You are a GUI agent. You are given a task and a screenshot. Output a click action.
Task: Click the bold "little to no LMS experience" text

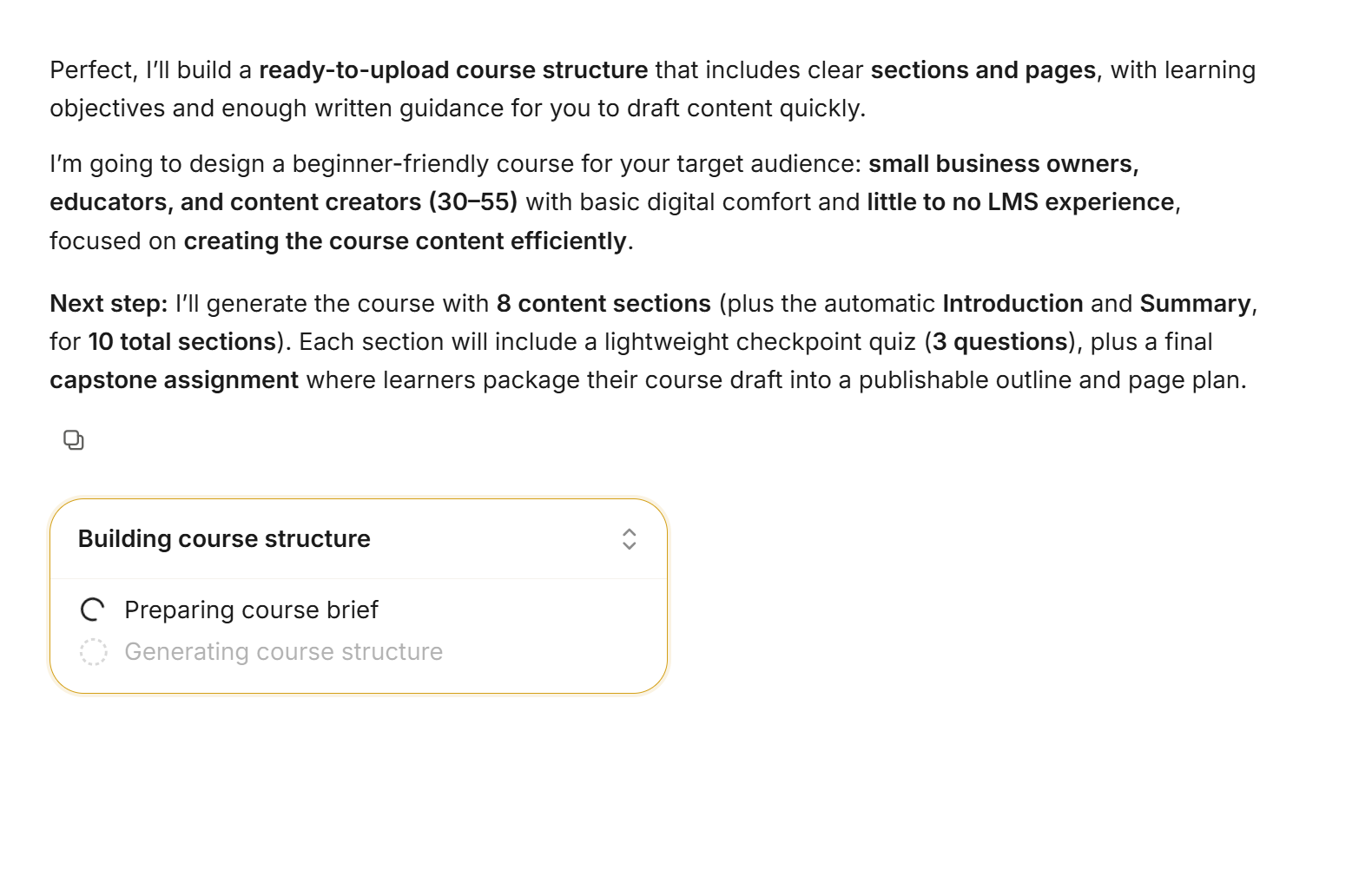pyautogui.click(x=1020, y=202)
